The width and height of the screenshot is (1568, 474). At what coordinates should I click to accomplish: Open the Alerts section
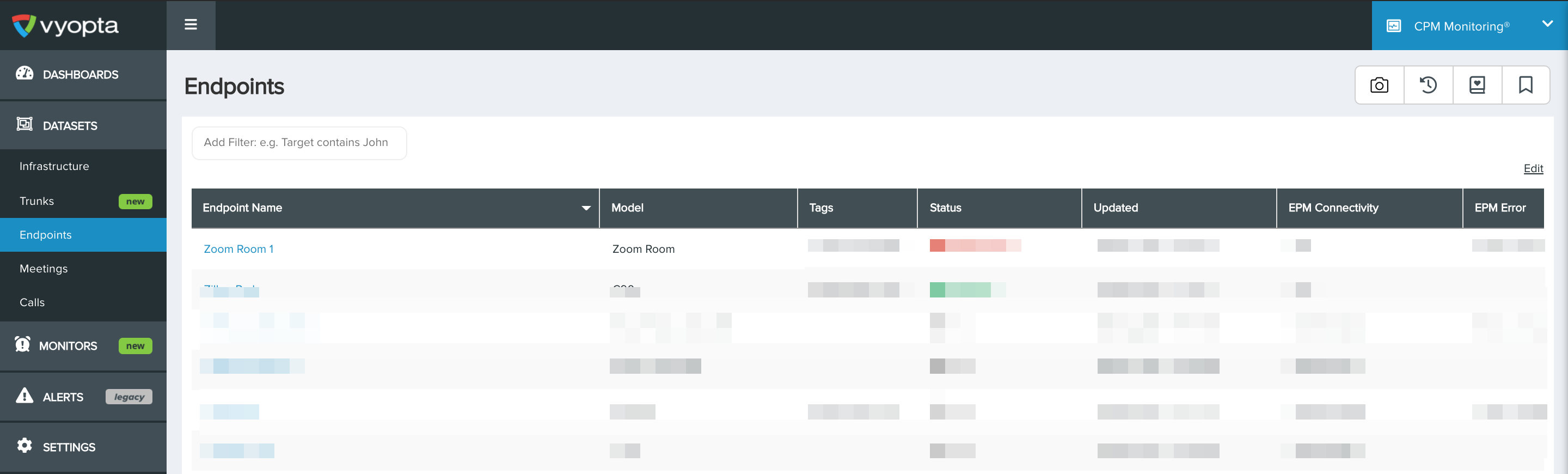pos(83,397)
